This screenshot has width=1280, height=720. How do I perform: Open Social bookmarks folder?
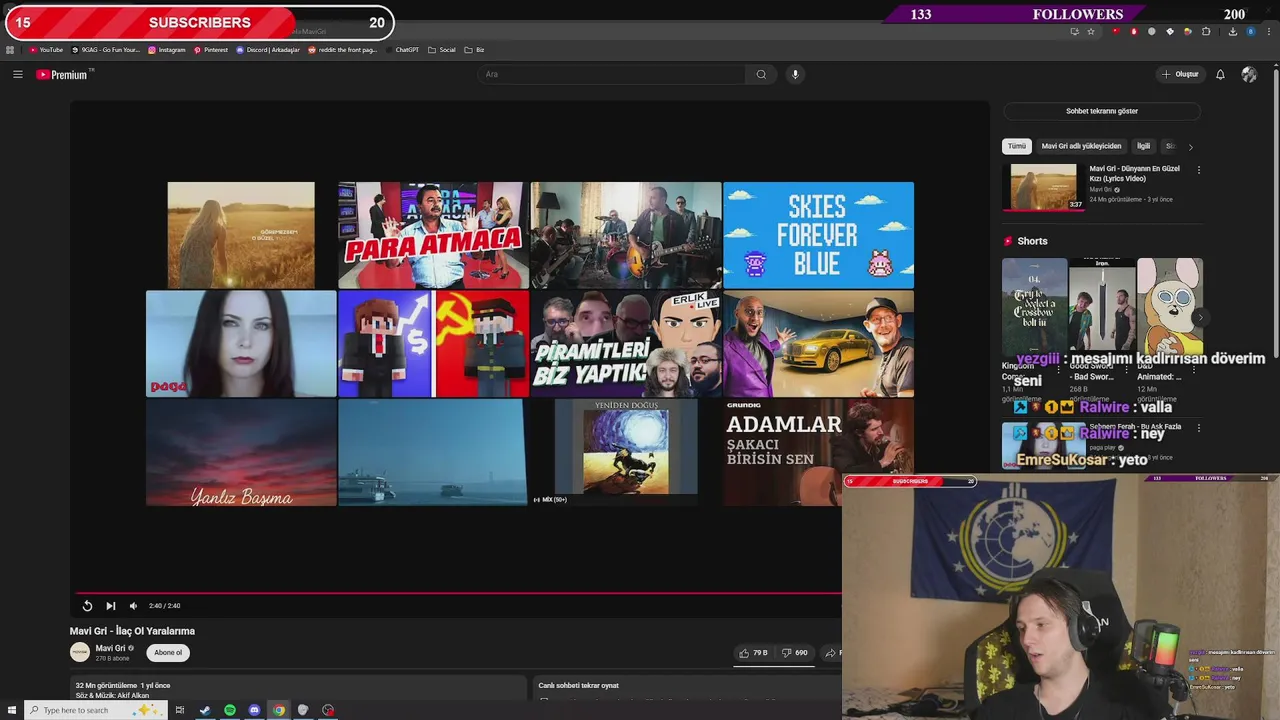442,50
